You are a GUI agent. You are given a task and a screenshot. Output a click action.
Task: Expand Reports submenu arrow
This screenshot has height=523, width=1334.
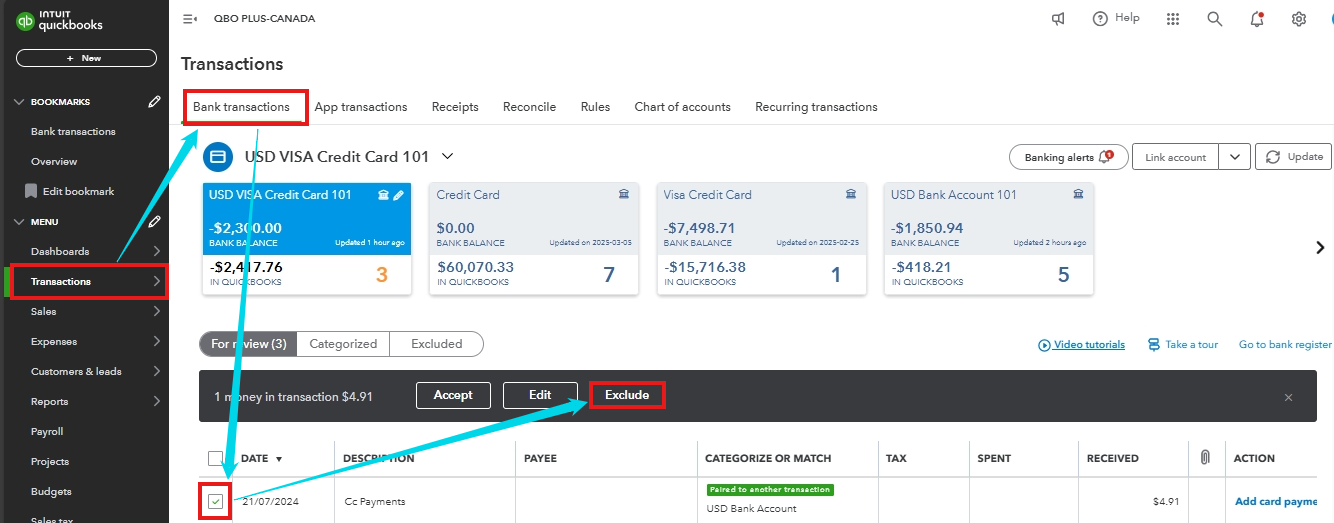click(x=156, y=401)
